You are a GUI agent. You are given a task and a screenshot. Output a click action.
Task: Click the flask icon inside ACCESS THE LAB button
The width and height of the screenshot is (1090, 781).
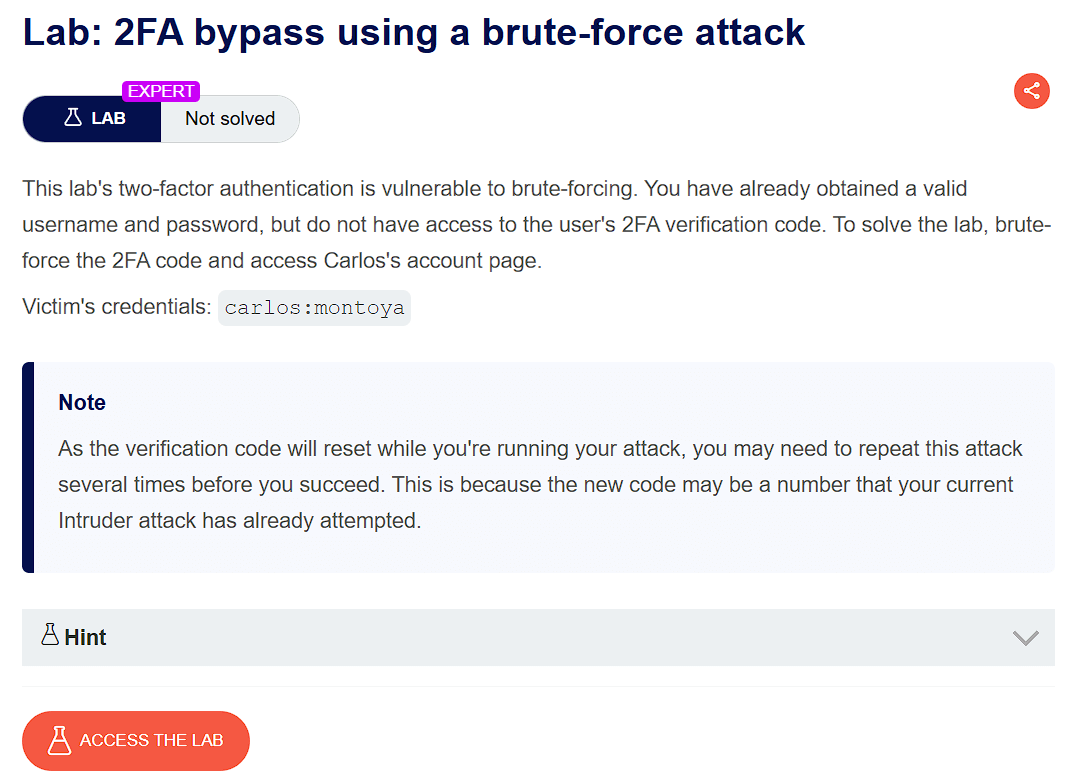(58, 740)
